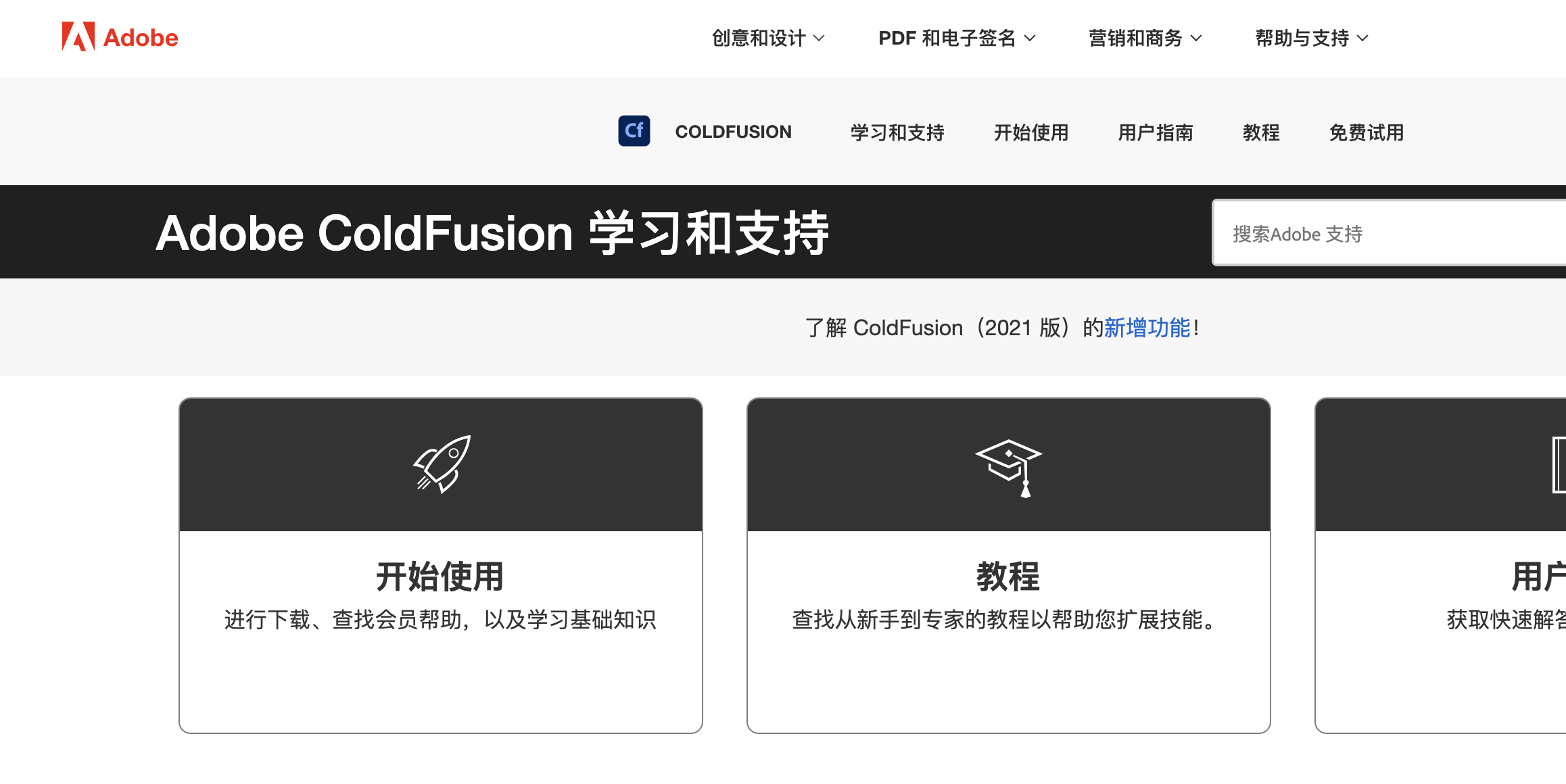Open the 用户指南 nav tab

pyautogui.click(x=1155, y=132)
